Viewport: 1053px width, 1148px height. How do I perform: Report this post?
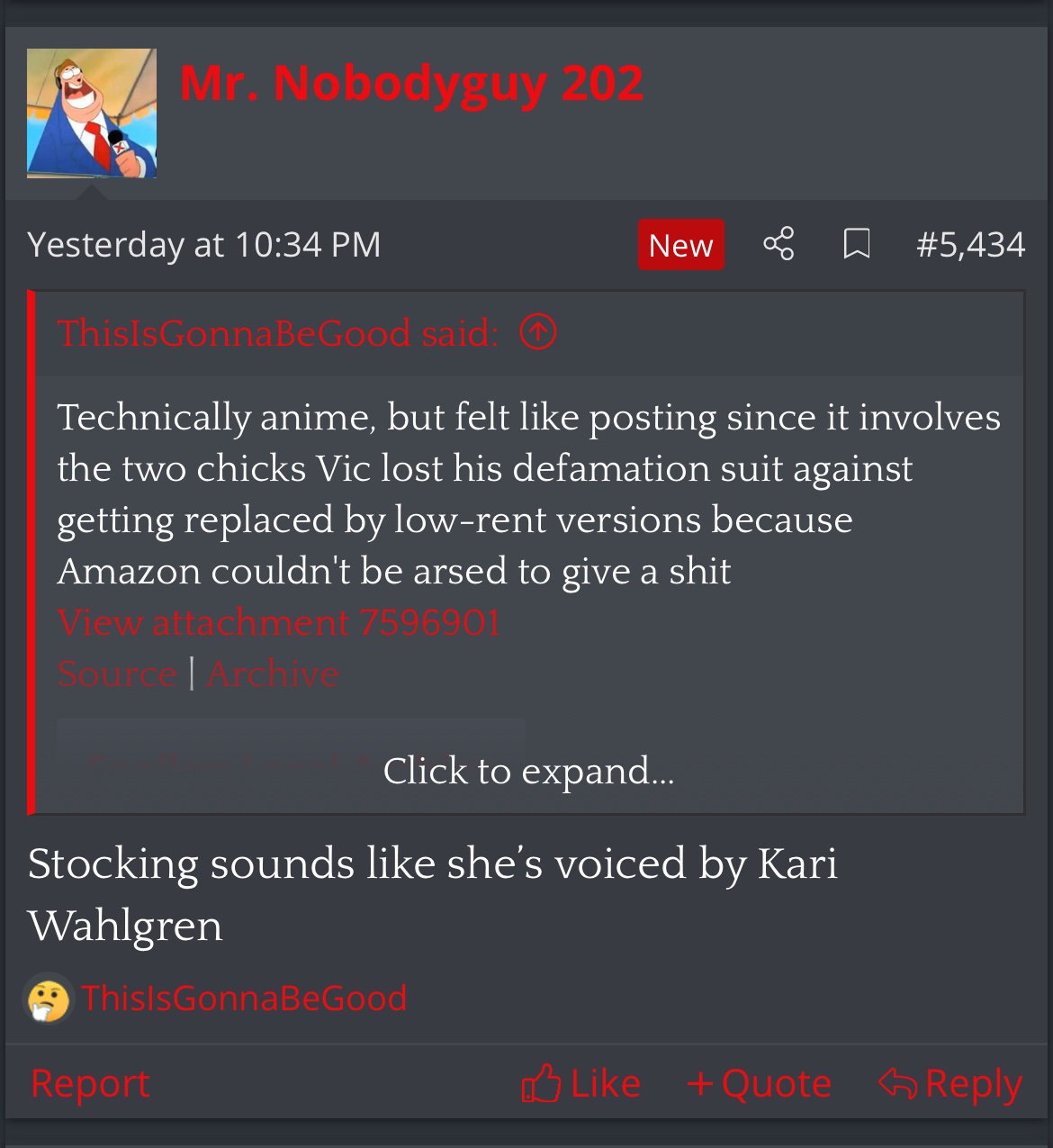[90, 1083]
